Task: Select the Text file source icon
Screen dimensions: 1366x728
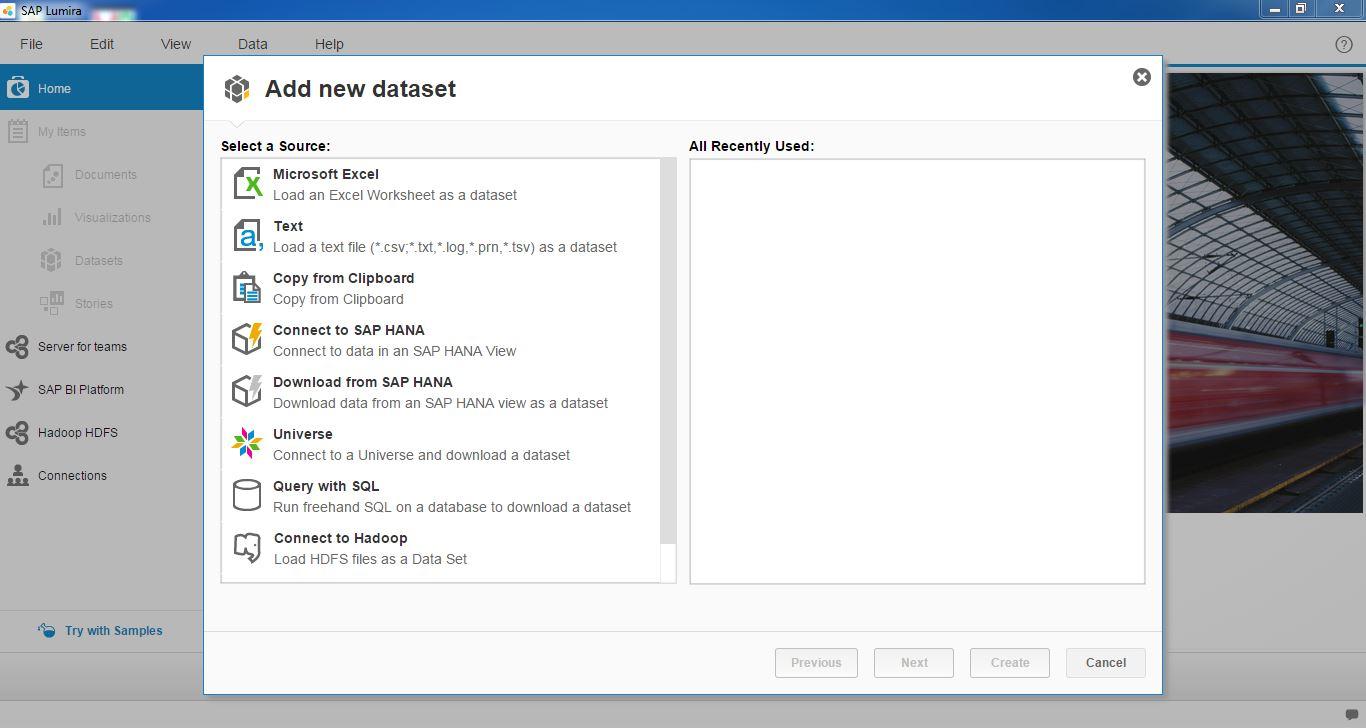Action: (247, 236)
